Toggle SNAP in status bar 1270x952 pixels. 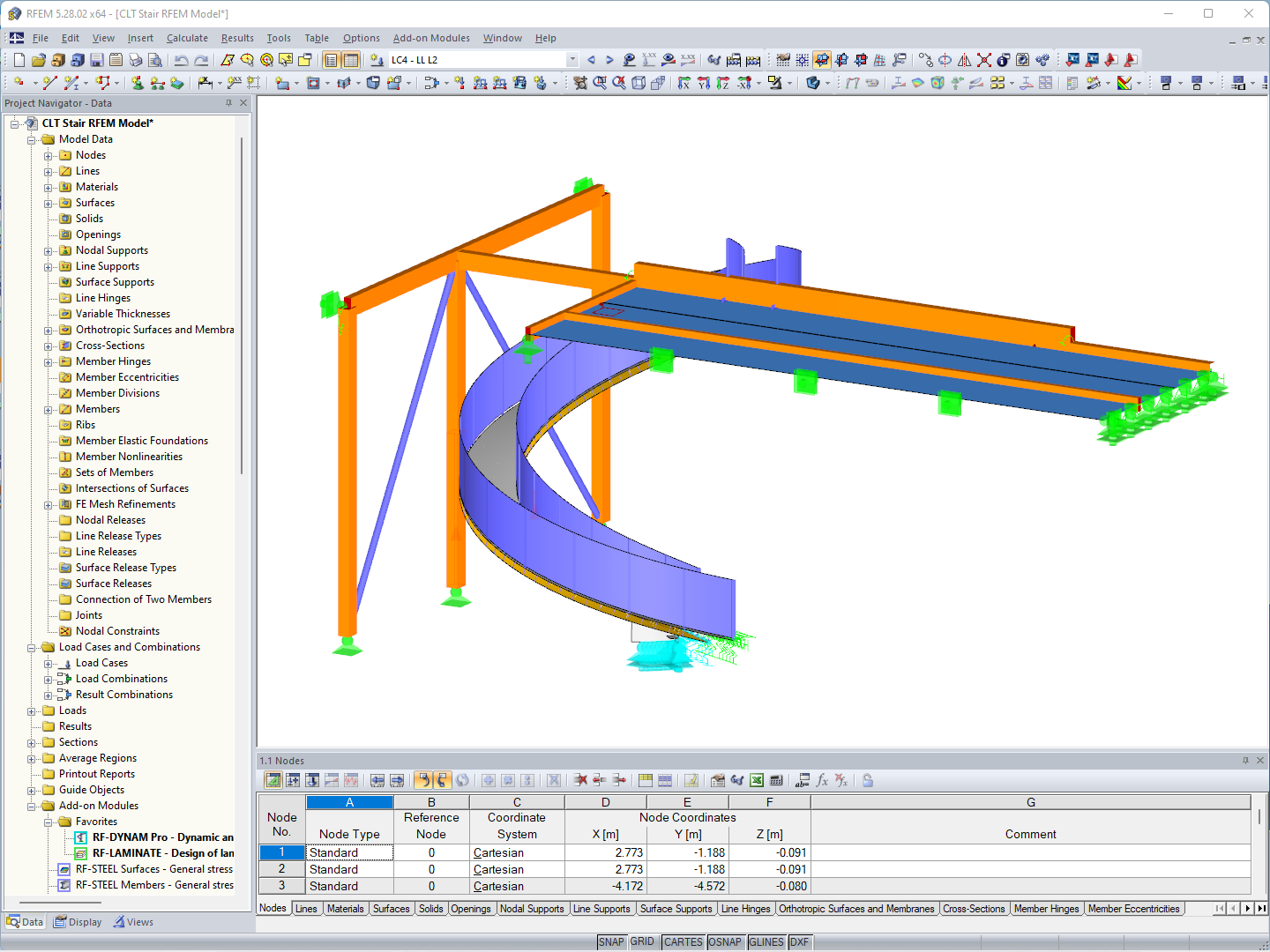click(x=611, y=942)
